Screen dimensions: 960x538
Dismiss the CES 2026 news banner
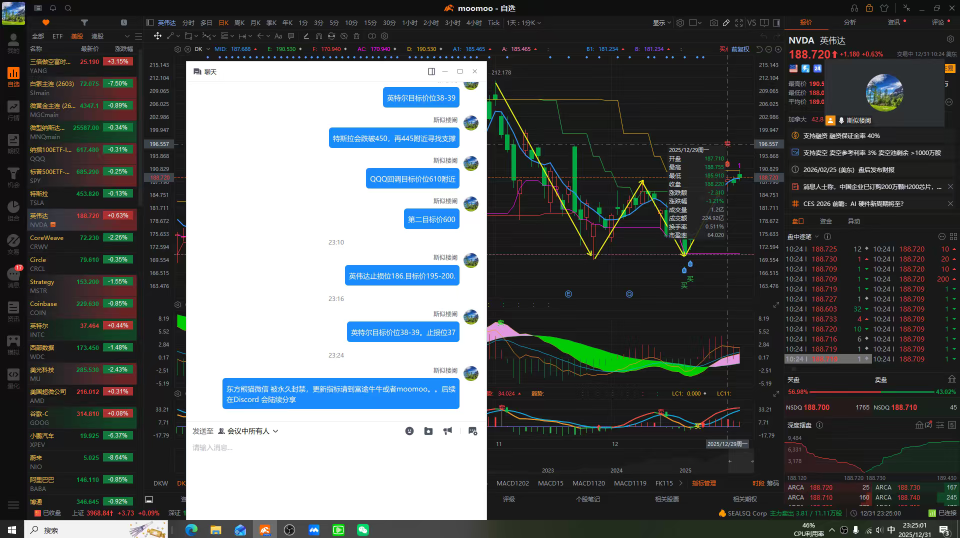click(950, 203)
